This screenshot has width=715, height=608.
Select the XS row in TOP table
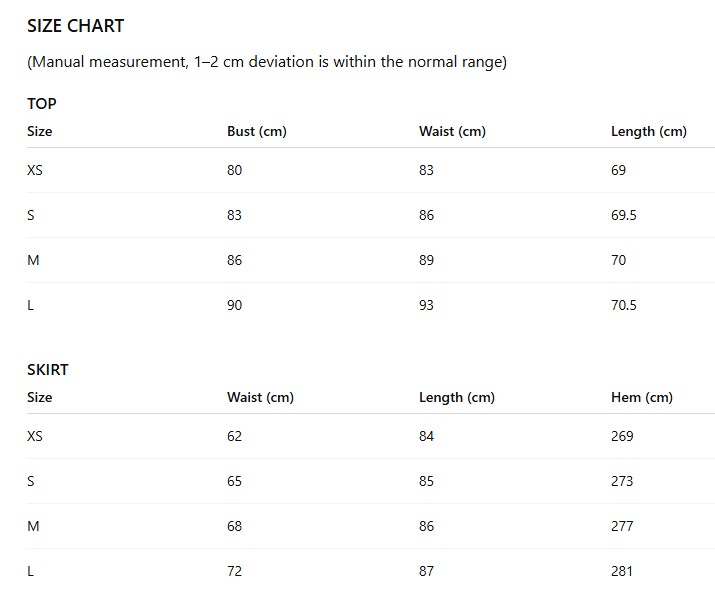pyautogui.click(x=371, y=170)
